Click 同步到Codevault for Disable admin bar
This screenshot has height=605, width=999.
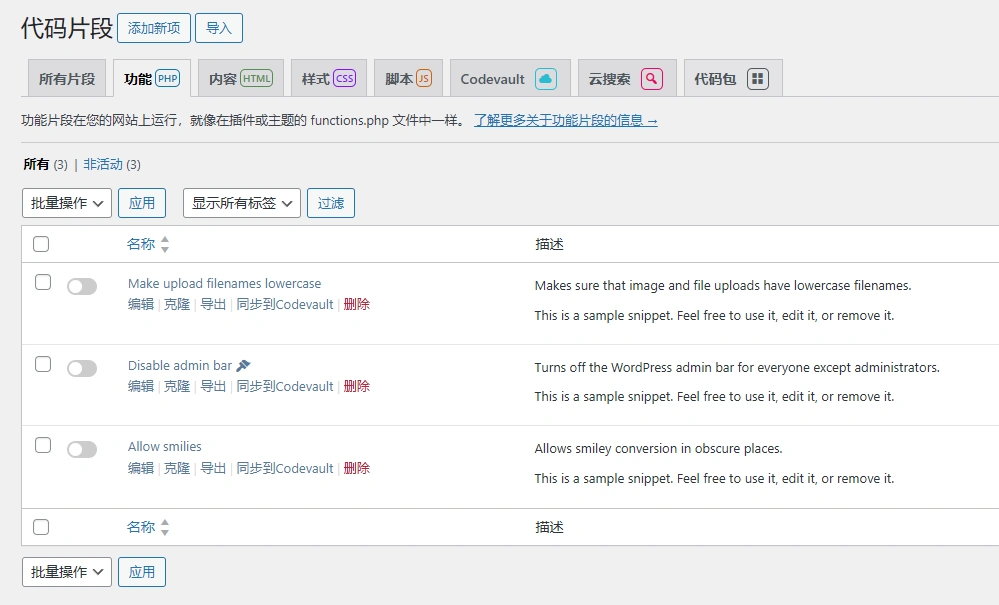pyautogui.click(x=284, y=386)
